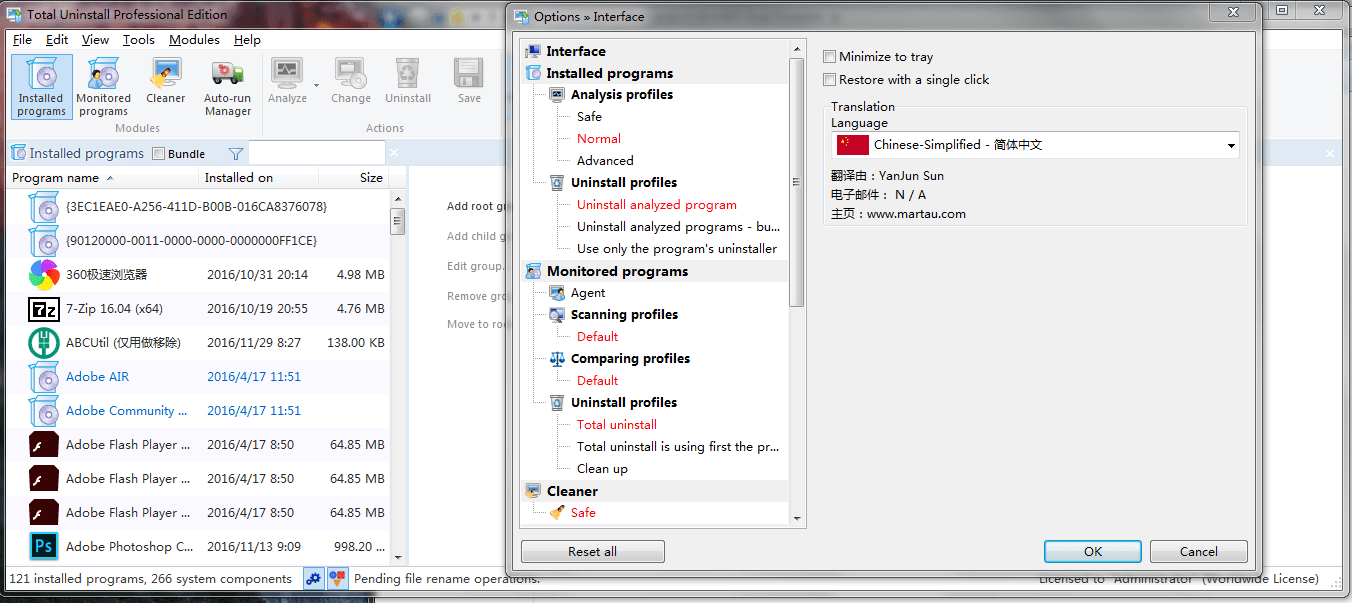Confirm options with the OK button
Image resolution: width=1352 pixels, height=603 pixels.
point(1092,551)
